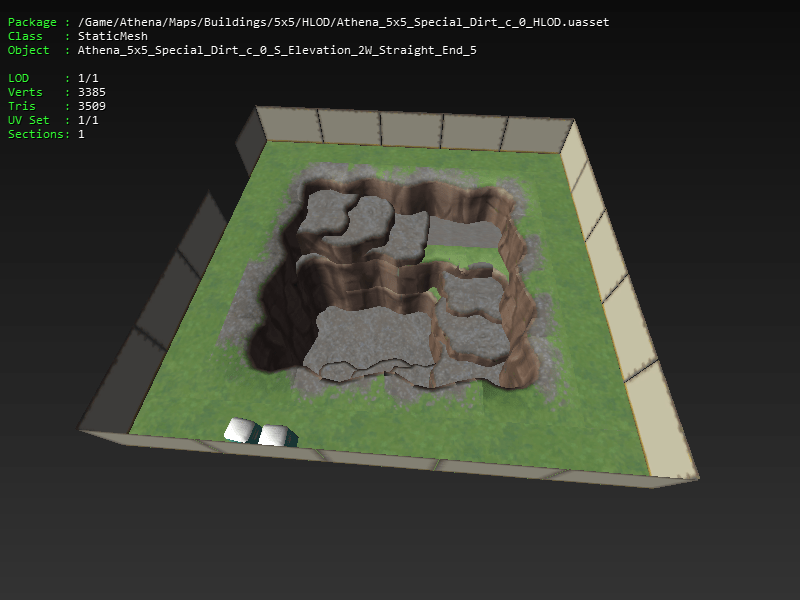
Task: Click the 'Sections:' label
Action: (39, 134)
